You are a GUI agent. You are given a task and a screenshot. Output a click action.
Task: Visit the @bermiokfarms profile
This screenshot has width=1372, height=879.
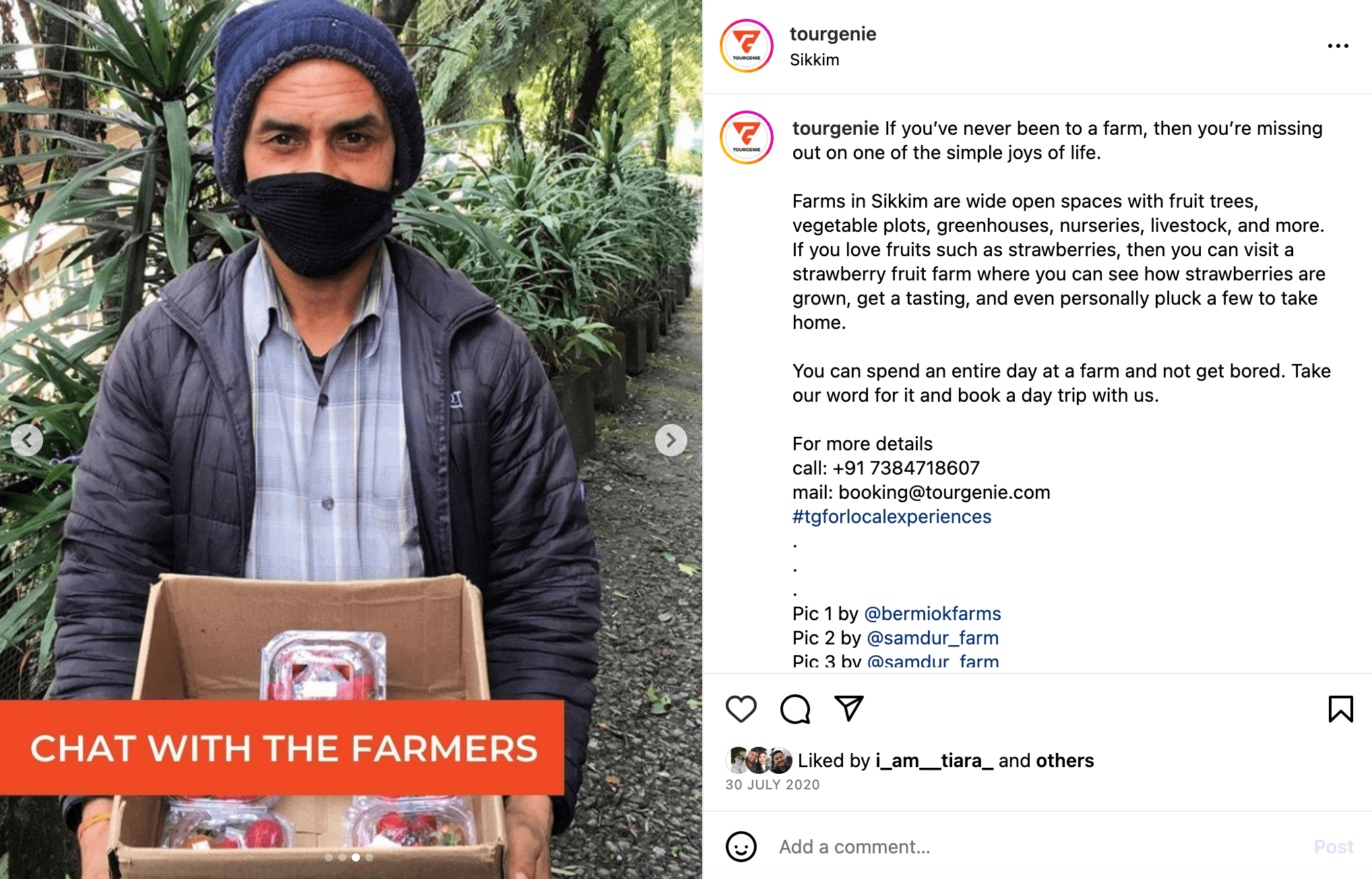(933, 613)
